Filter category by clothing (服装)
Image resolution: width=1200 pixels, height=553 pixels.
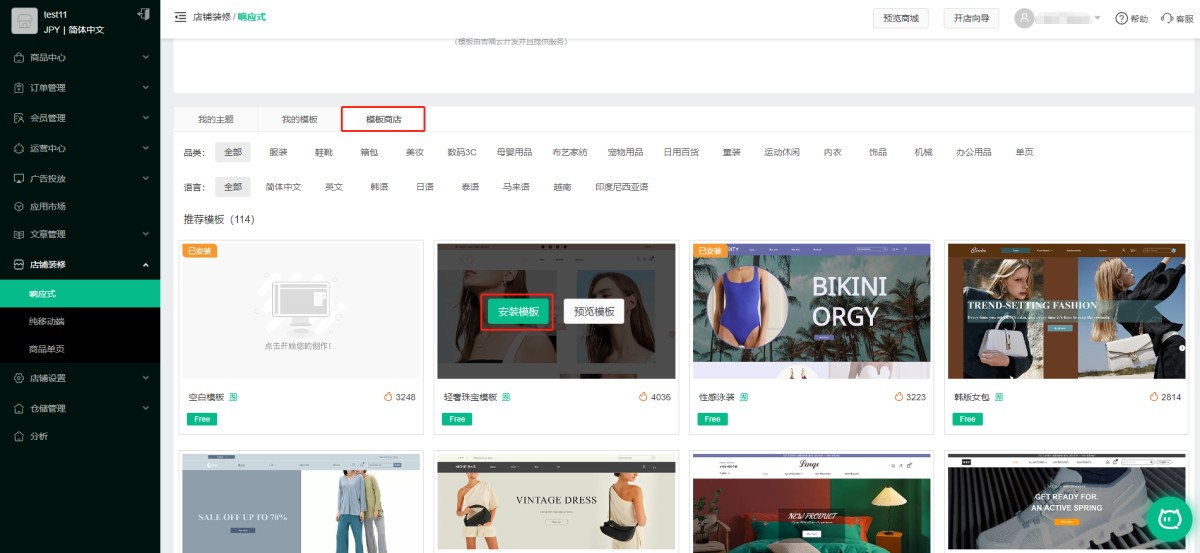click(x=278, y=152)
